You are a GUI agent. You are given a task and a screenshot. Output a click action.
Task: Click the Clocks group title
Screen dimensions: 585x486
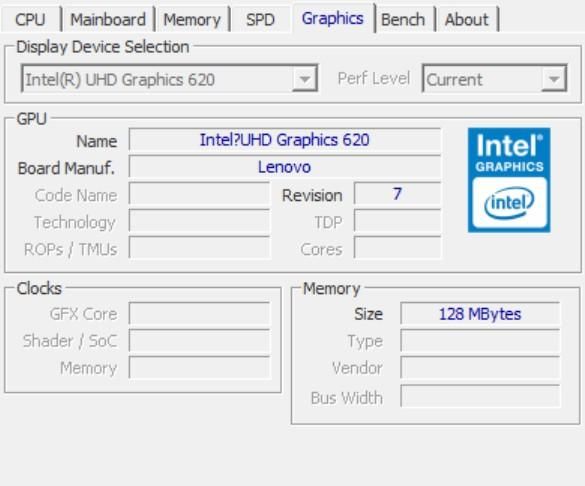coord(39,289)
